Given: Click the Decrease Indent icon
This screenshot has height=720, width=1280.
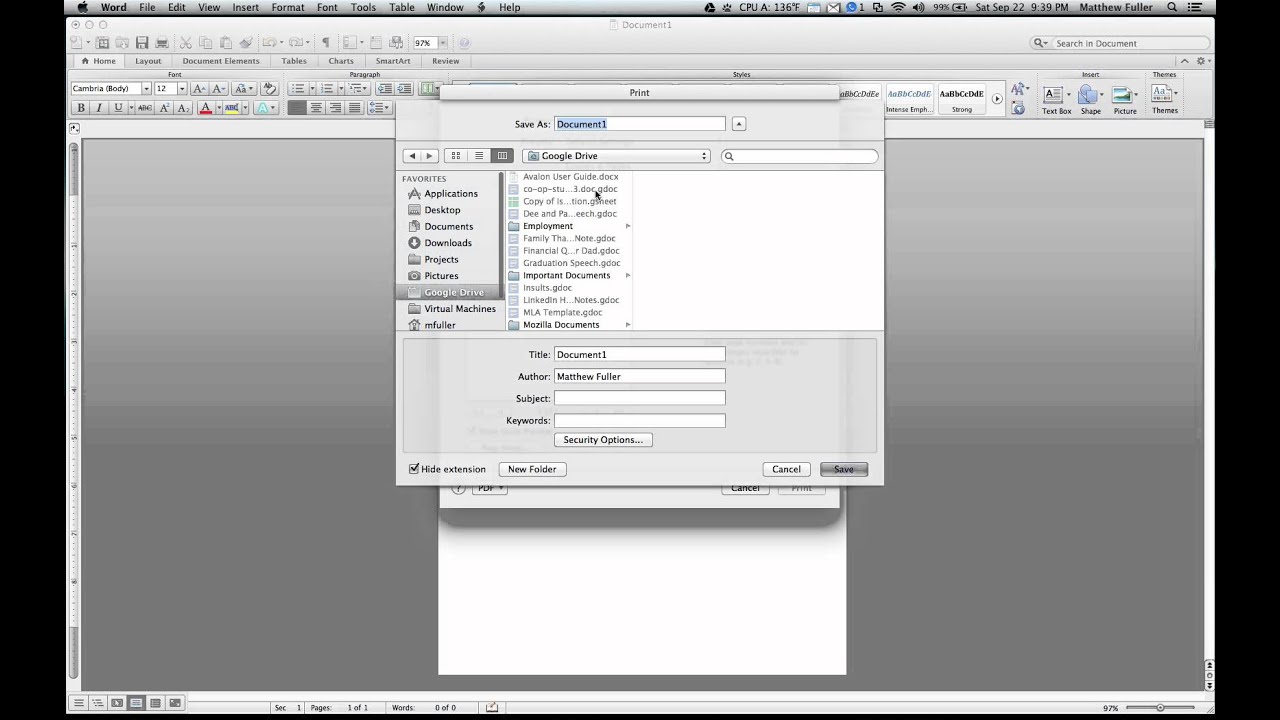Looking at the screenshot, I should click(x=384, y=89).
